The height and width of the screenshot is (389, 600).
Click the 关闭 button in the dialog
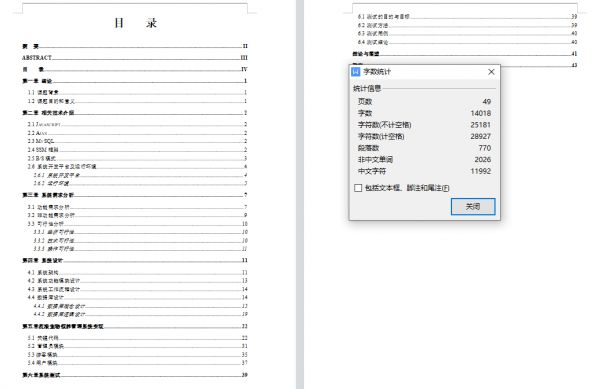473,207
